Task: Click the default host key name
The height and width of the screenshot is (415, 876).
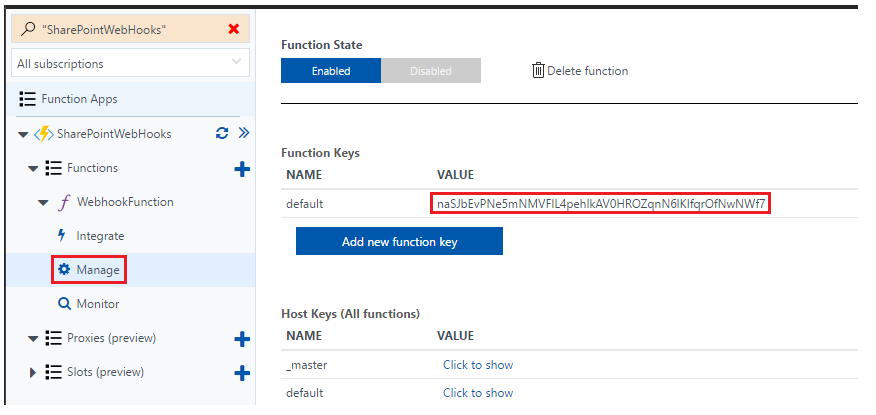Action: [304, 393]
